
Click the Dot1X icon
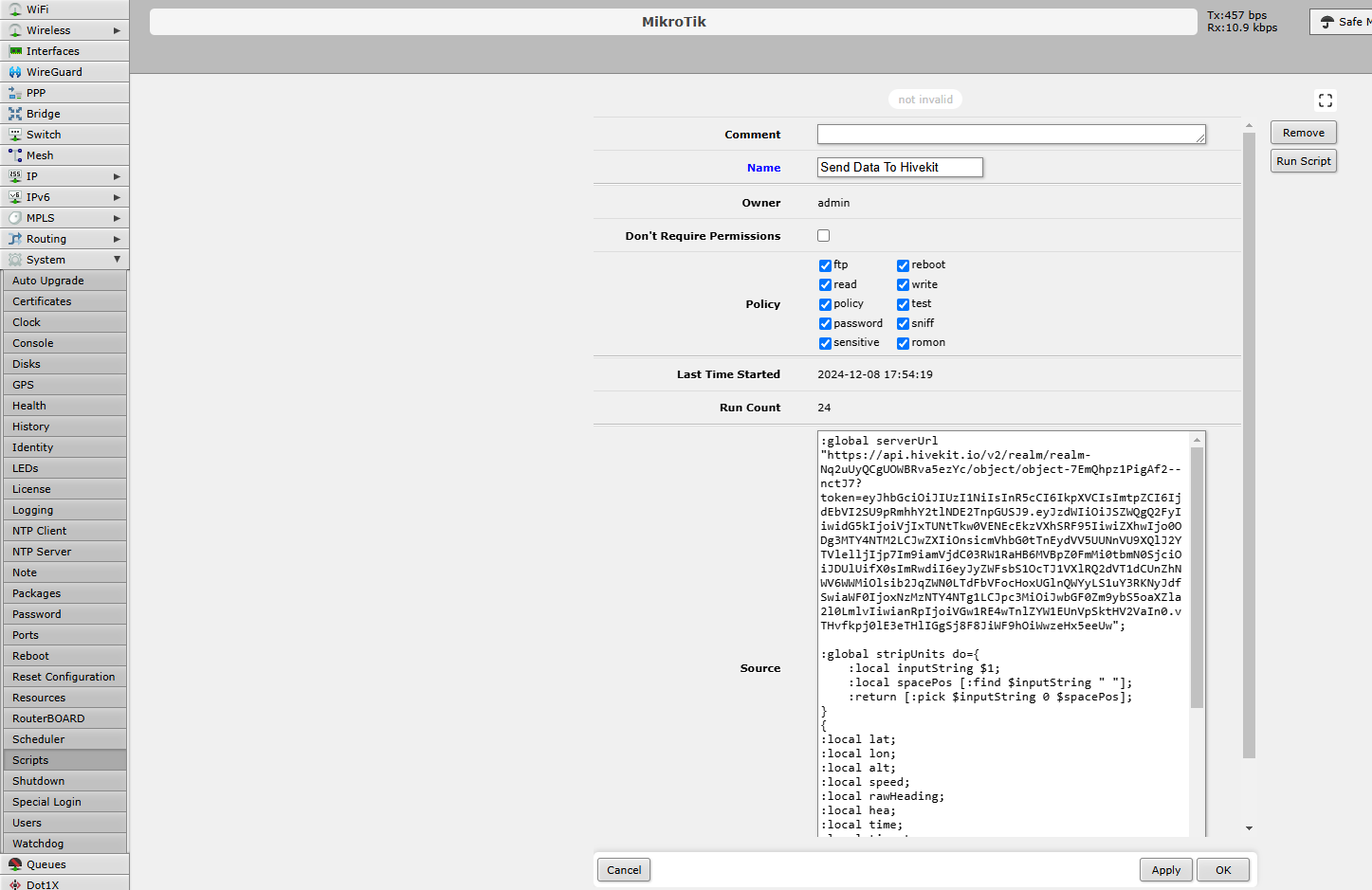pos(15,885)
